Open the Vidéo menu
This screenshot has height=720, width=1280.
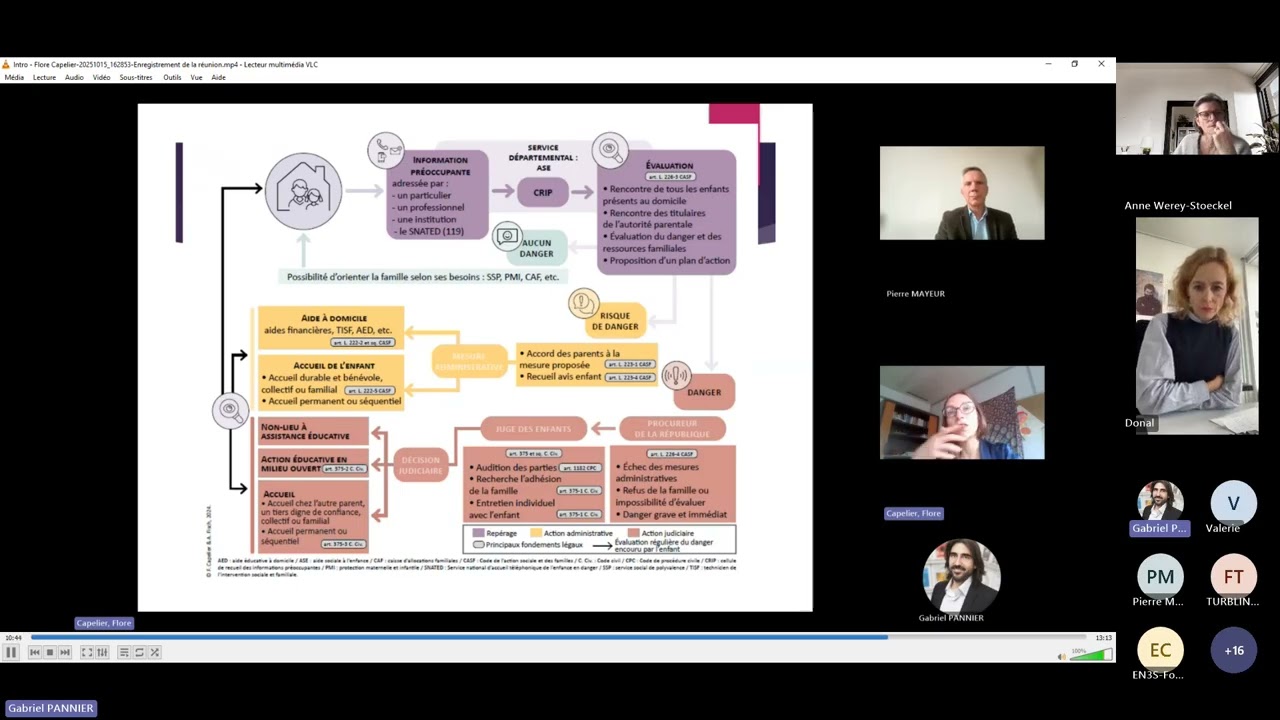coord(102,77)
